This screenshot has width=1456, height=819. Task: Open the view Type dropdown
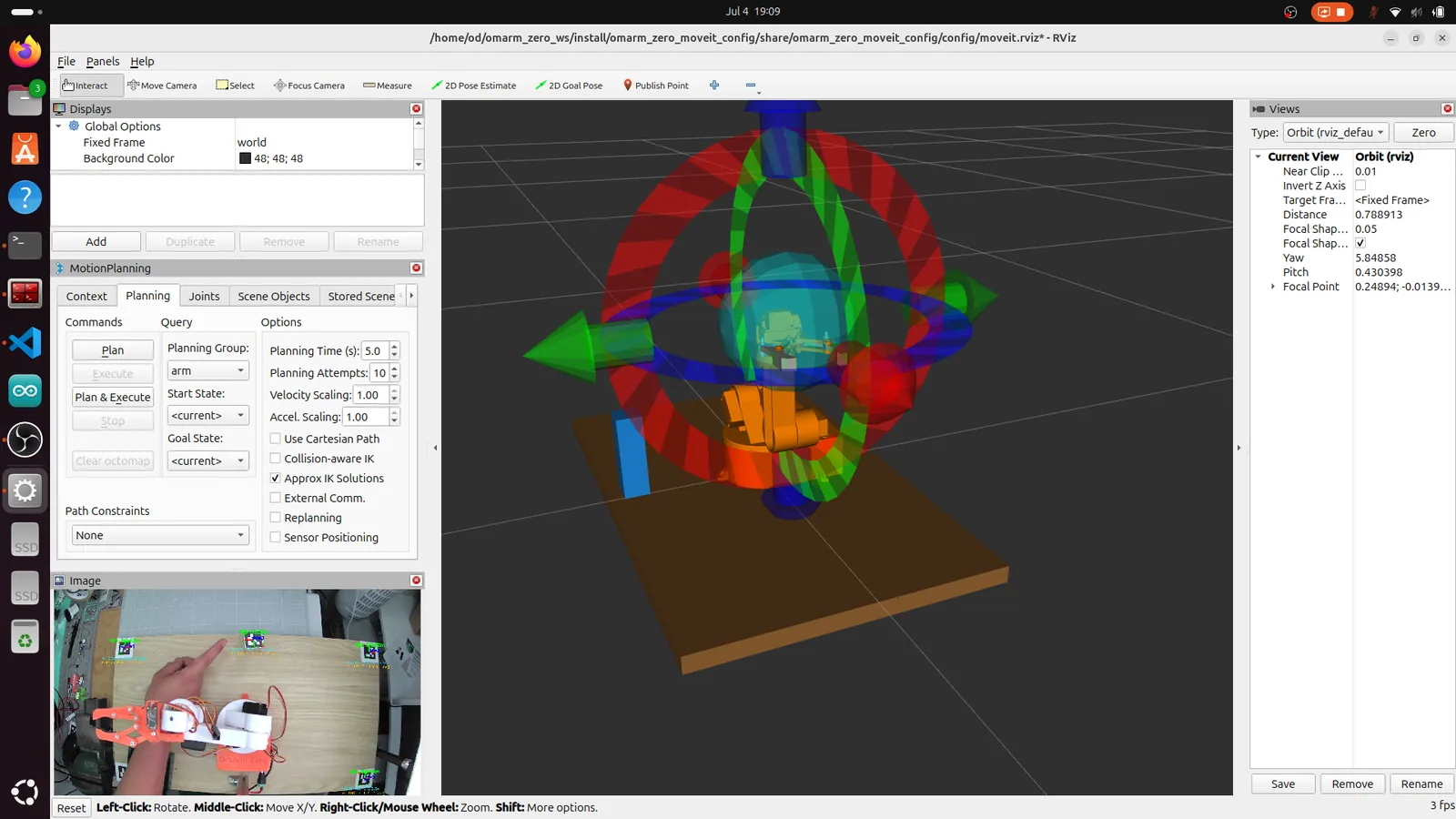[x=1336, y=132]
